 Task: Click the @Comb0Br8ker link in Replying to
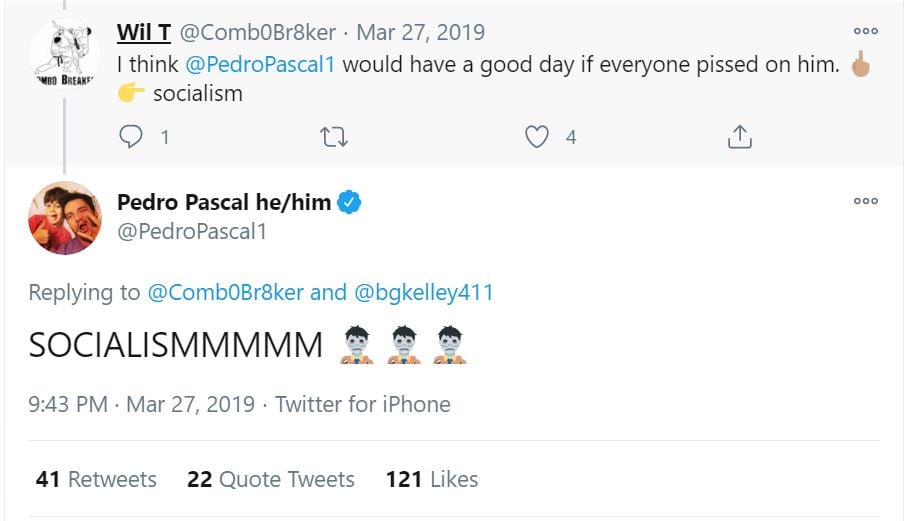[225, 293]
